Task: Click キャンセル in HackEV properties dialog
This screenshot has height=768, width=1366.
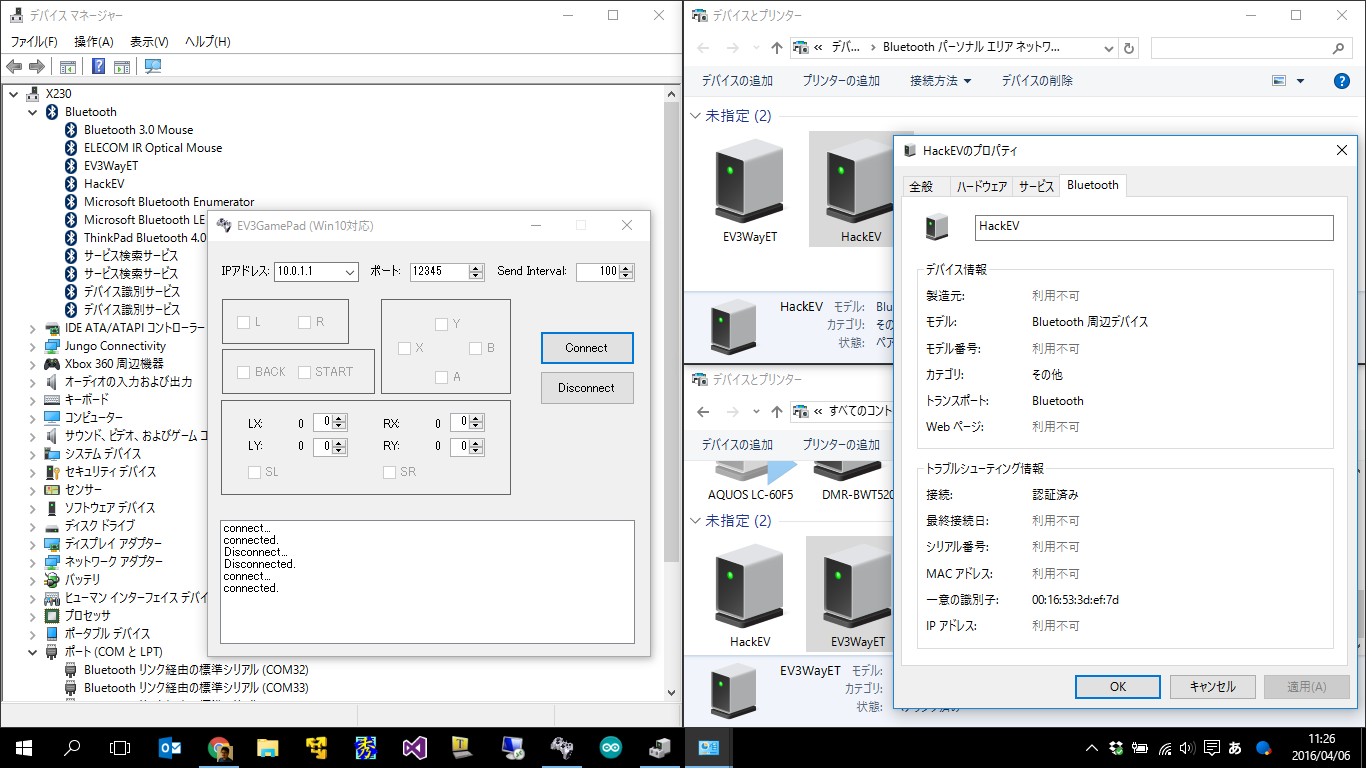Action: pyautogui.click(x=1212, y=687)
